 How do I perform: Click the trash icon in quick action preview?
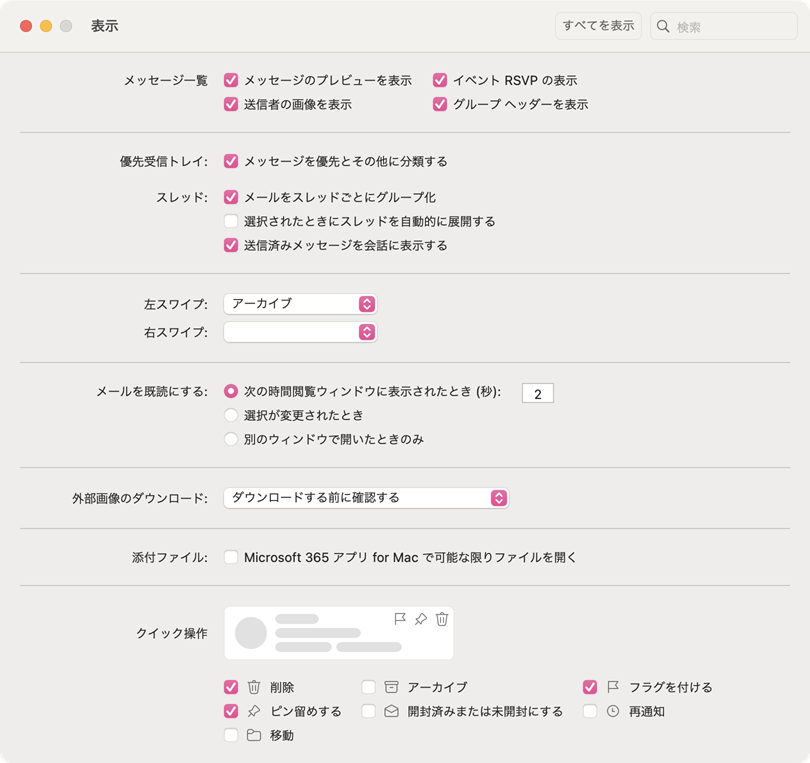pyautogui.click(x=442, y=619)
